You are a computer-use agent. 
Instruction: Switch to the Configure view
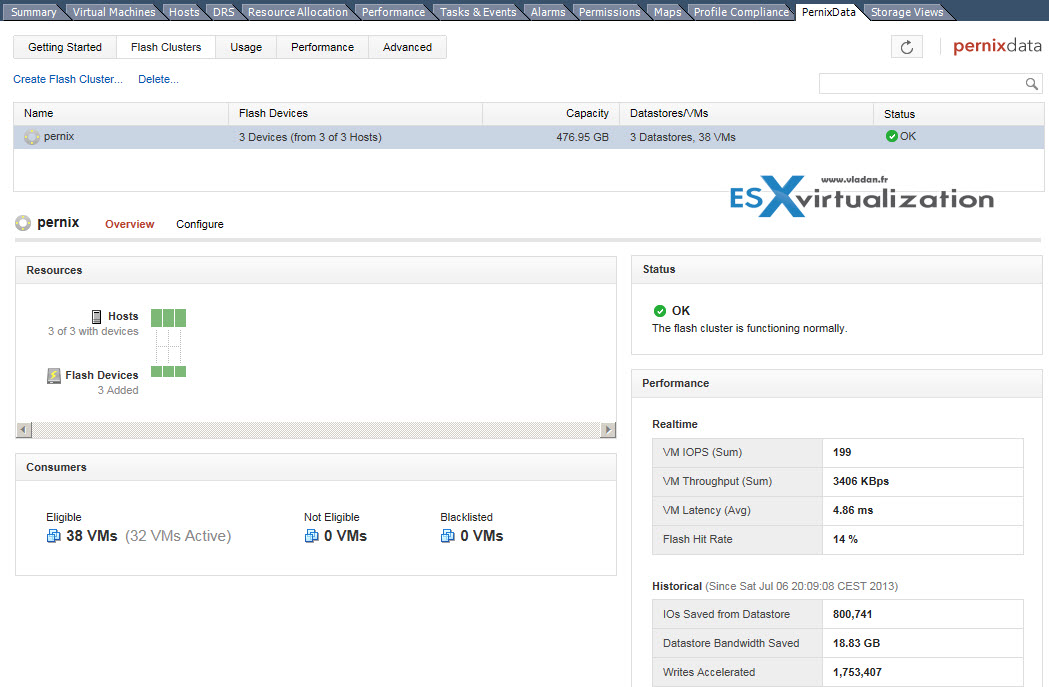(200, 224)
